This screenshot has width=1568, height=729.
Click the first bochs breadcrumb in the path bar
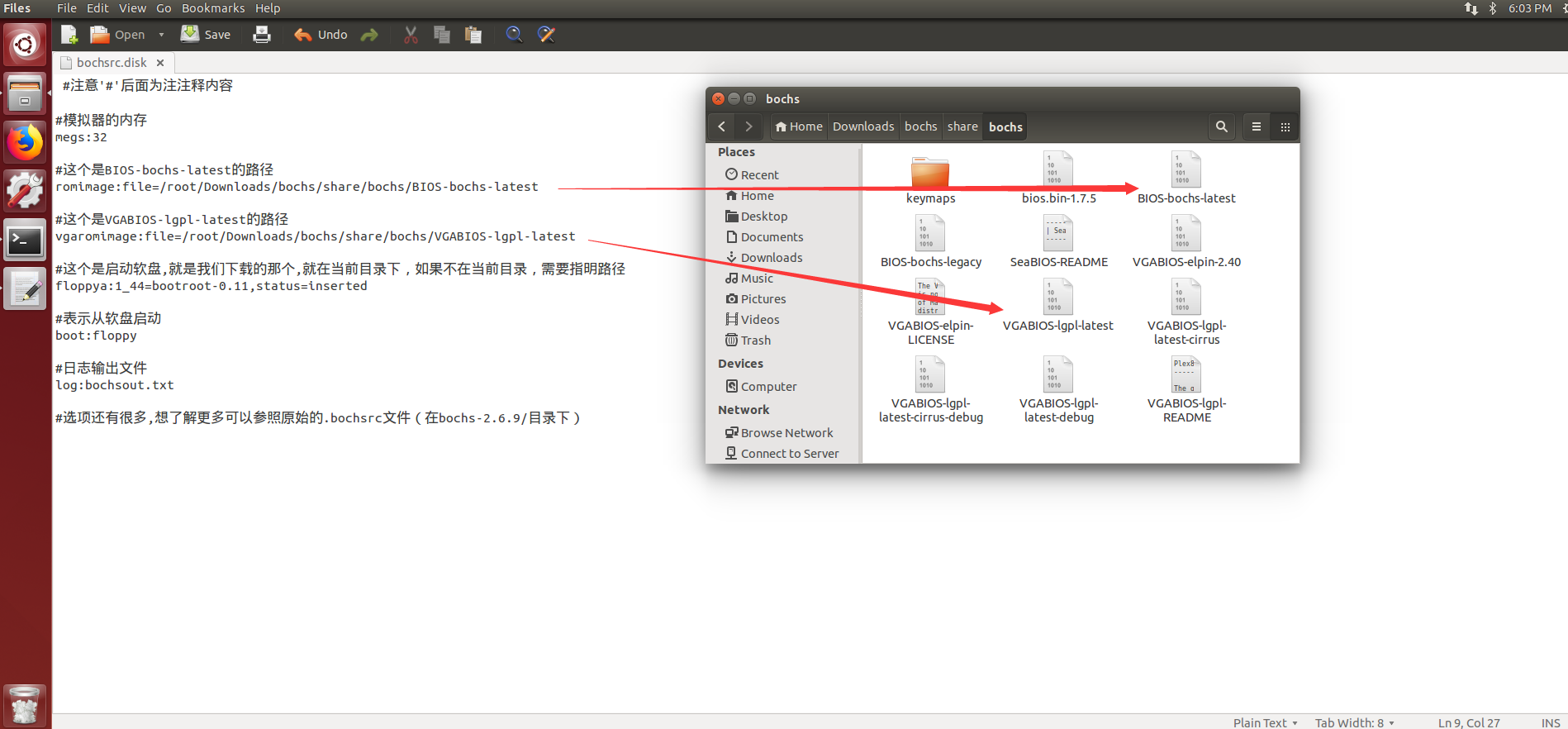click(920, 126)
